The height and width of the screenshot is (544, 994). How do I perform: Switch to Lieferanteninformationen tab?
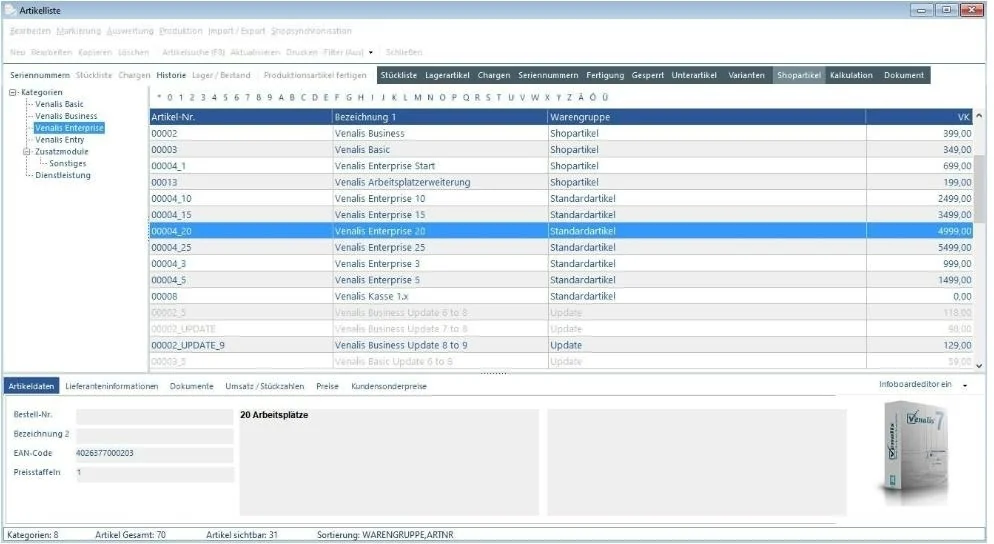[112, 386]
